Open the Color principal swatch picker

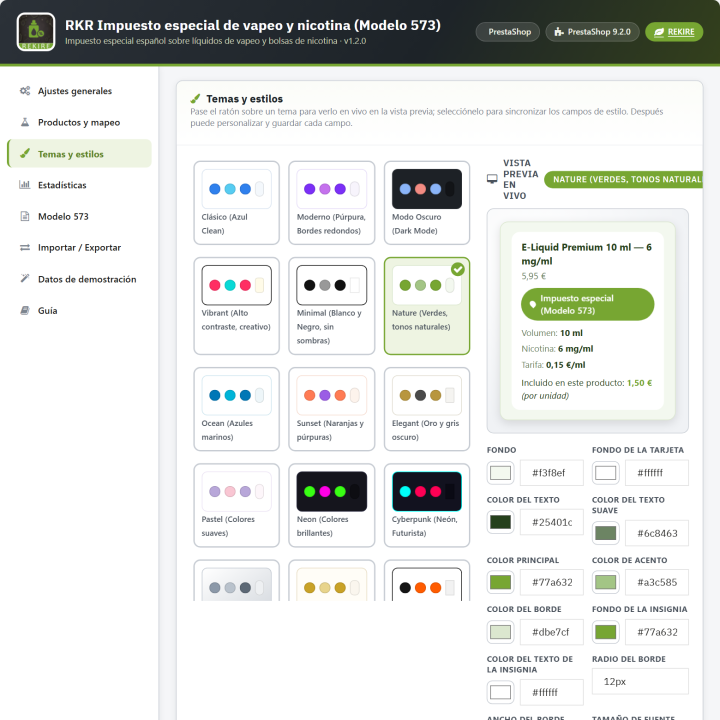[x=501, y=582]
